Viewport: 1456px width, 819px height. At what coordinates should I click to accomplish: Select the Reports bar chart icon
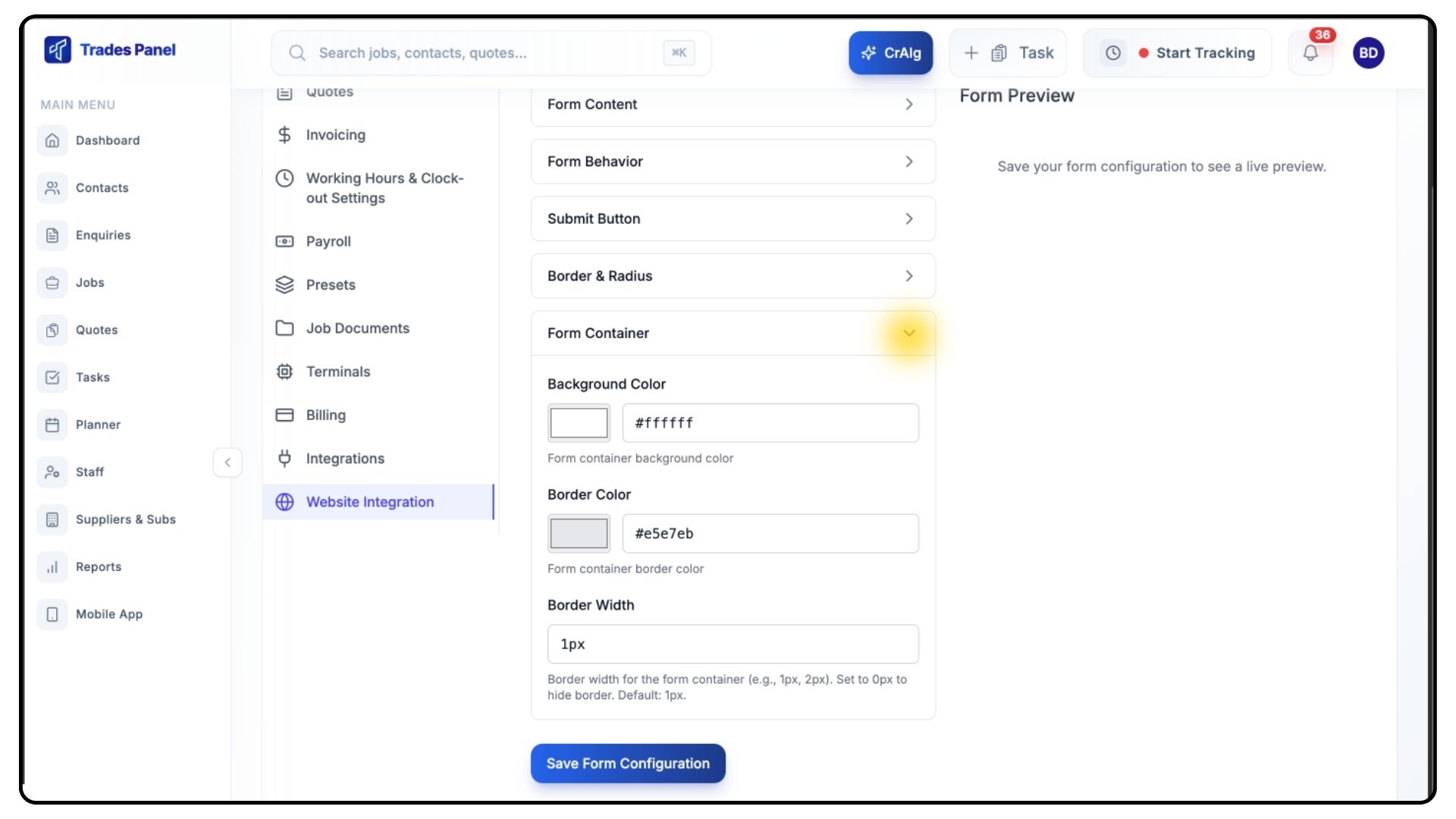[52, 566]
